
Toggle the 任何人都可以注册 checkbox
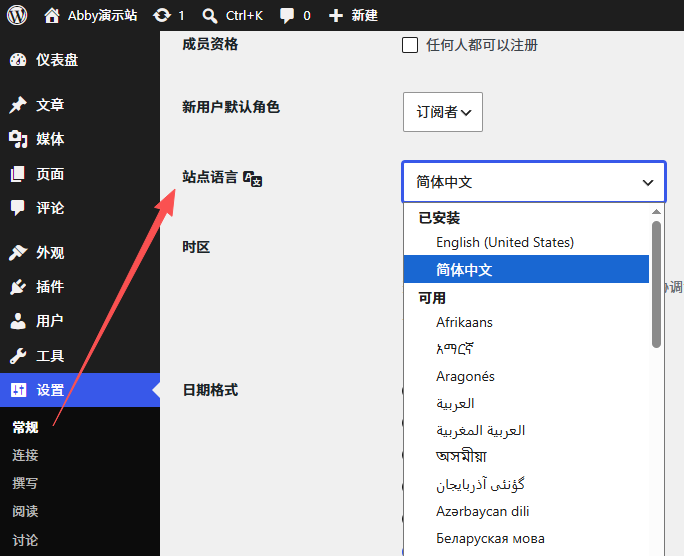(x=410, y=45)
